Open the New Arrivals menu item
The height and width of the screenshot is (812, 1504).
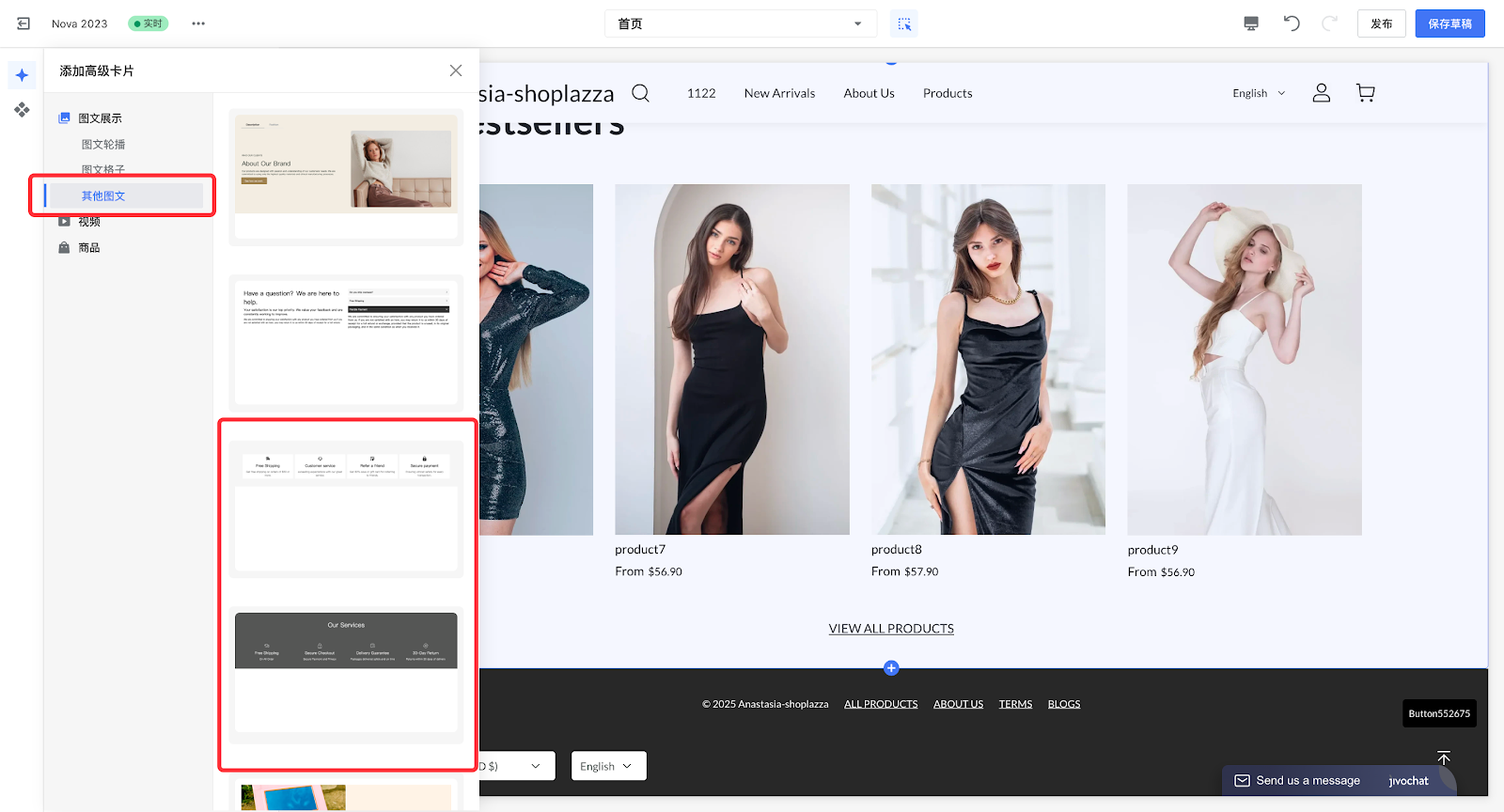[779, 93]
